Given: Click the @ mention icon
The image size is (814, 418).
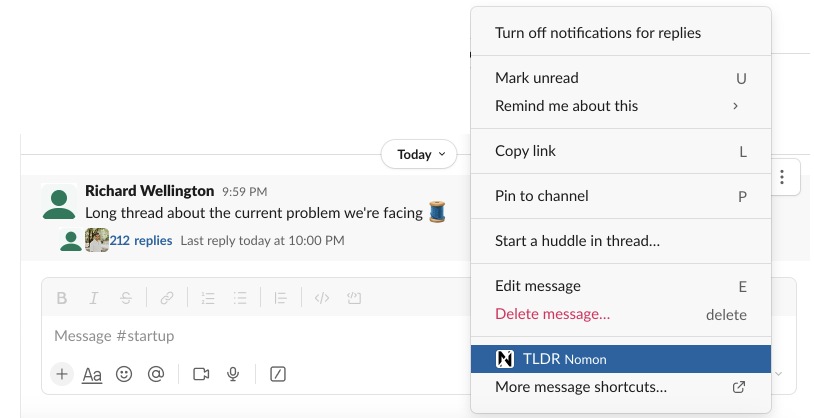Looking at the screenshot, I should (x=155, y=374).
